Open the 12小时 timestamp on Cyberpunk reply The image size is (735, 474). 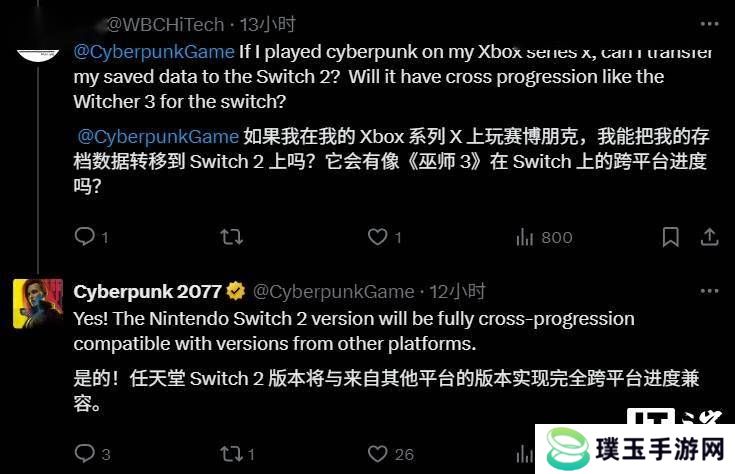coord(457,292)
